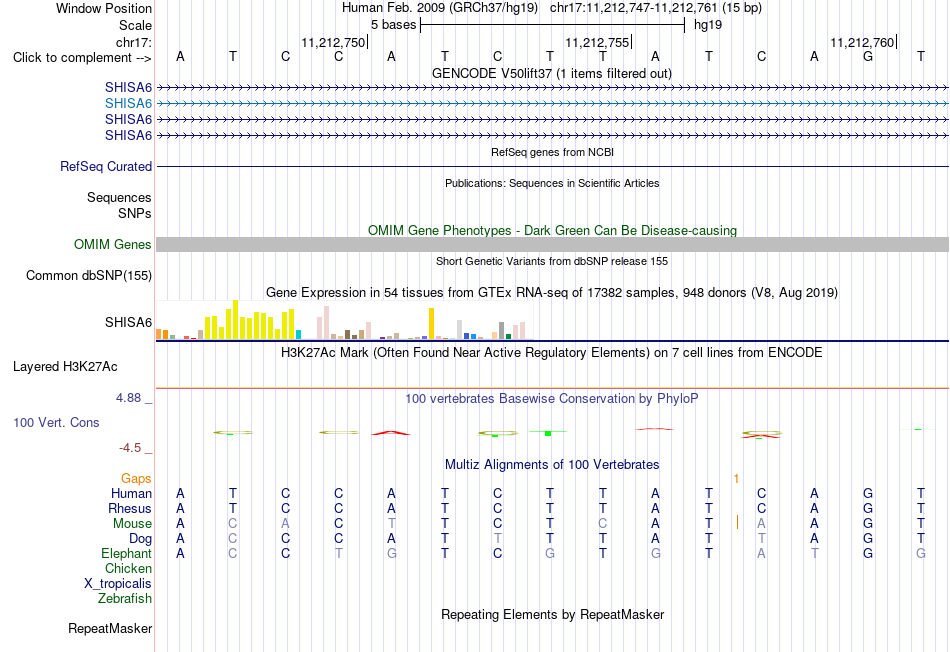Click the 'H3K27Ac Mark' ENCODE track title

551,353
